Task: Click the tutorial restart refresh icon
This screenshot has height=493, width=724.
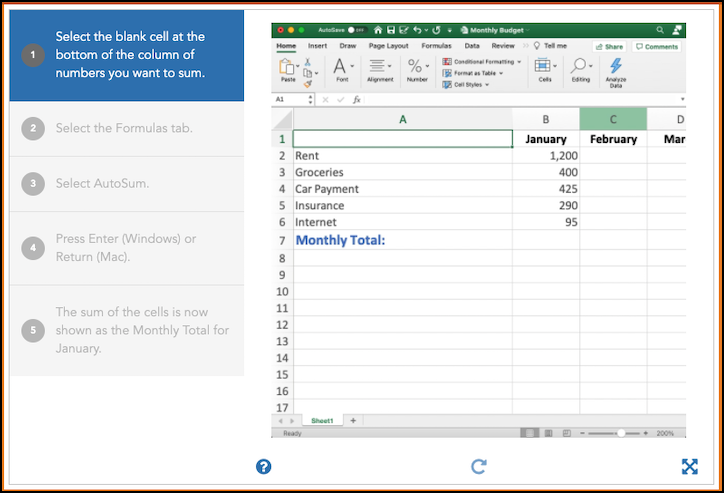Action: tap(479, 466)
